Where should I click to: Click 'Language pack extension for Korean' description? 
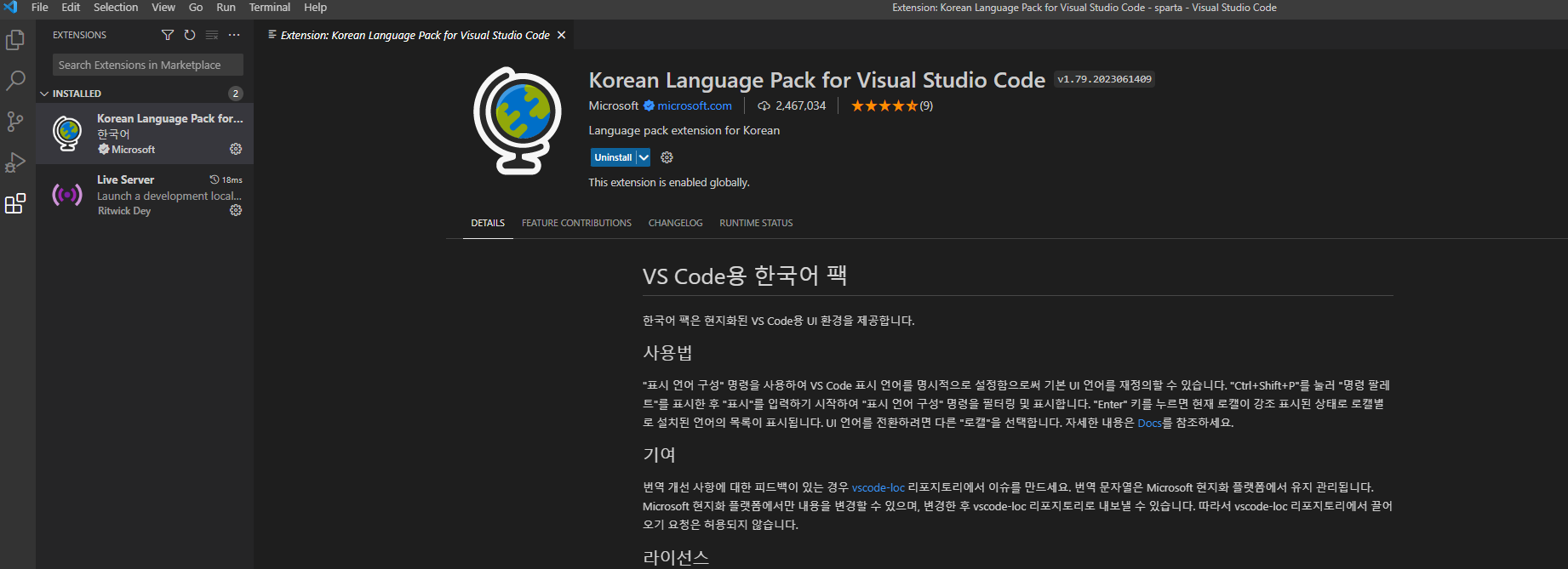(x=684, y=130)
